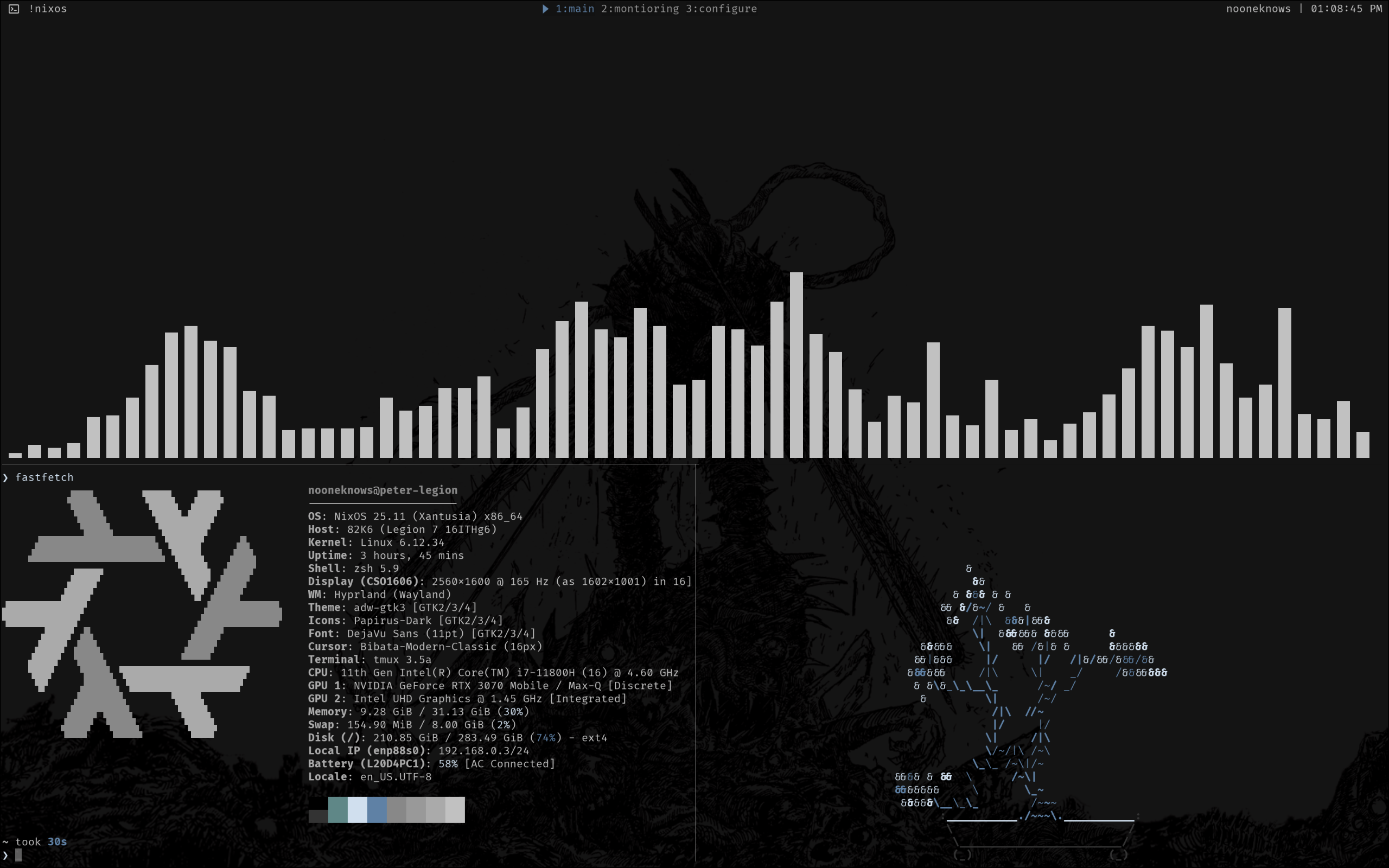This screenshot has height=868, width=1389.
Task: Click the !nixos session name
Action: pyautogui.click(x=48, y=9)
